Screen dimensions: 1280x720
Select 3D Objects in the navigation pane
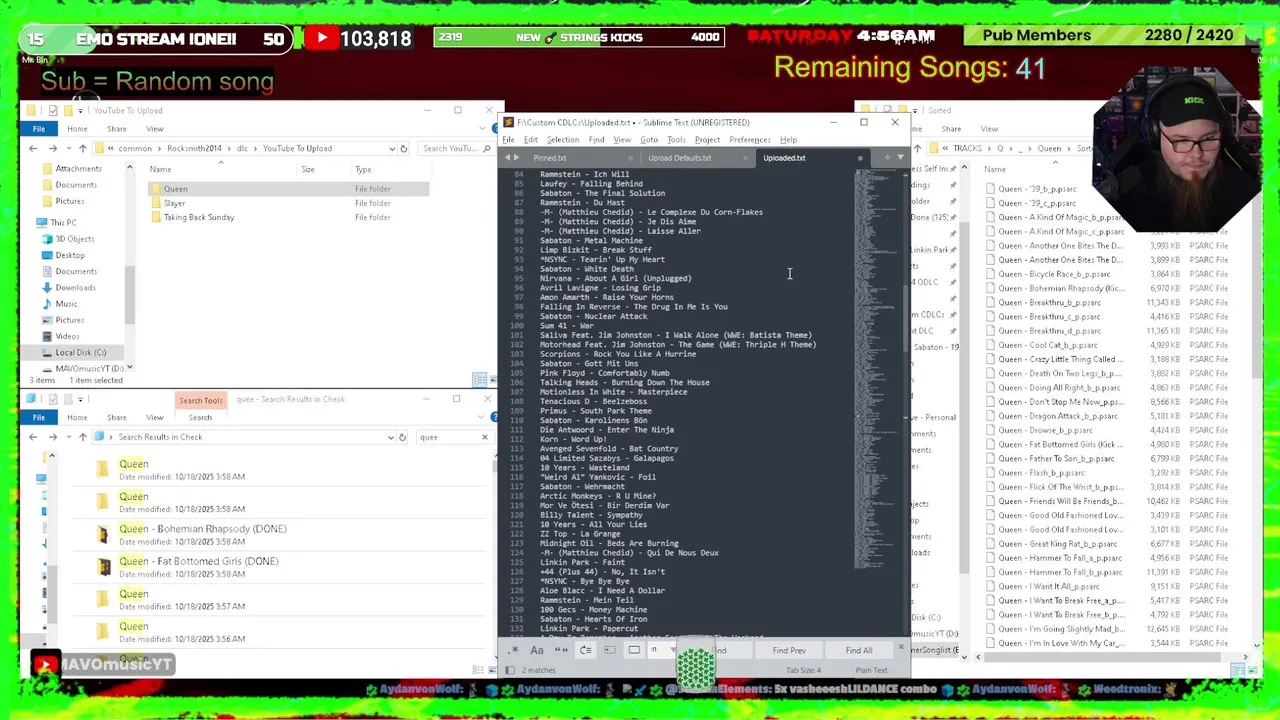(75, 239)
